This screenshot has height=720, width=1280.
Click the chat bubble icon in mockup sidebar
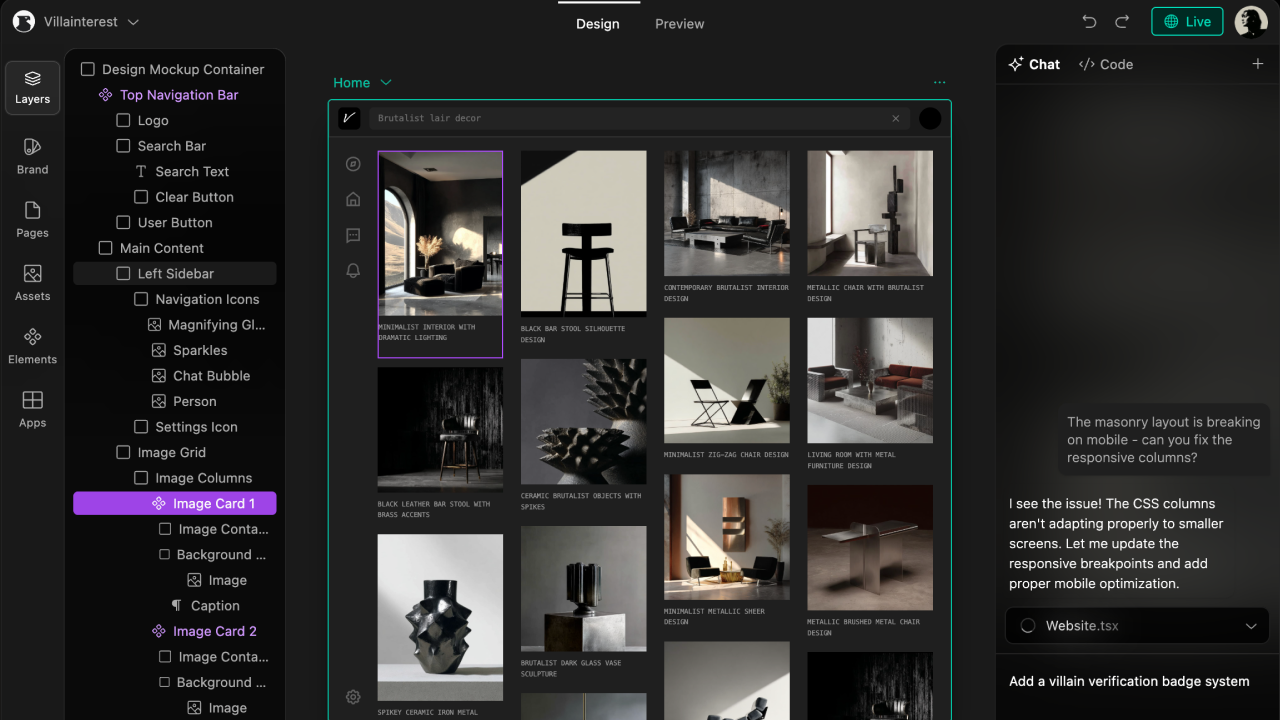(x=353, y=235)
